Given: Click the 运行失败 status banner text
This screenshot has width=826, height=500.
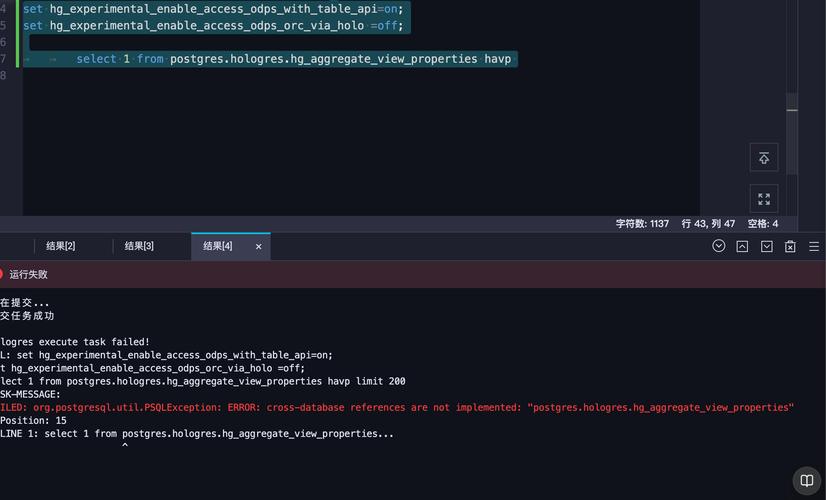Looking at the screenshot, I should (x=29, y=274).
